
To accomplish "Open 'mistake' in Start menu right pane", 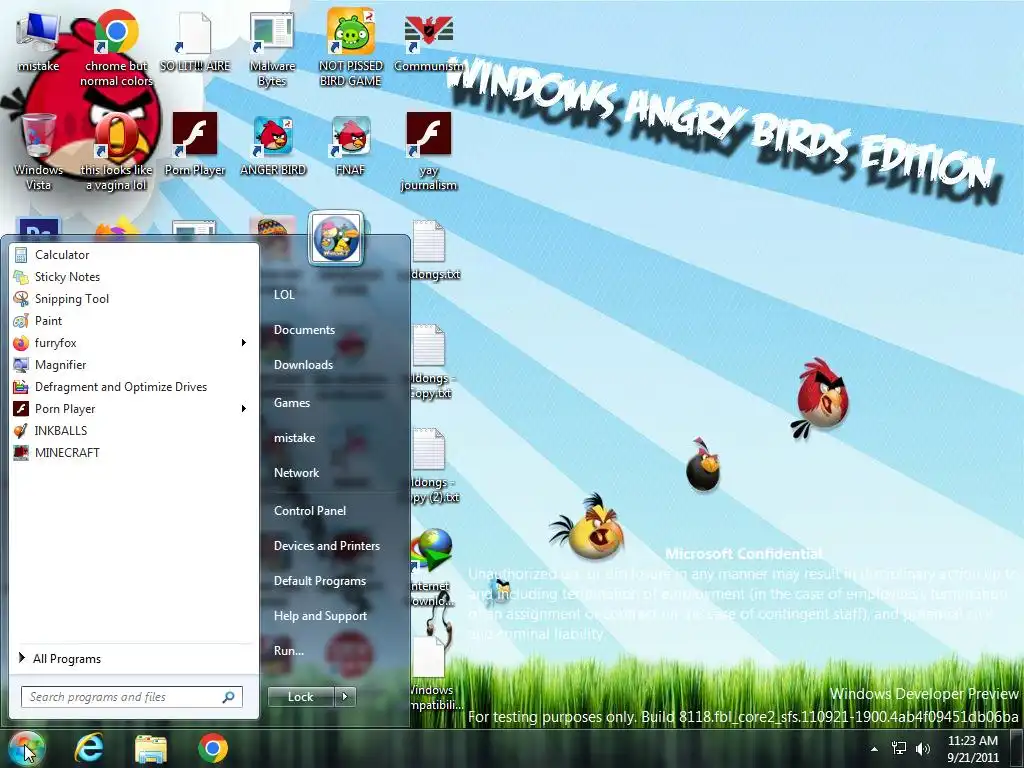I will (x=295, y=438).
